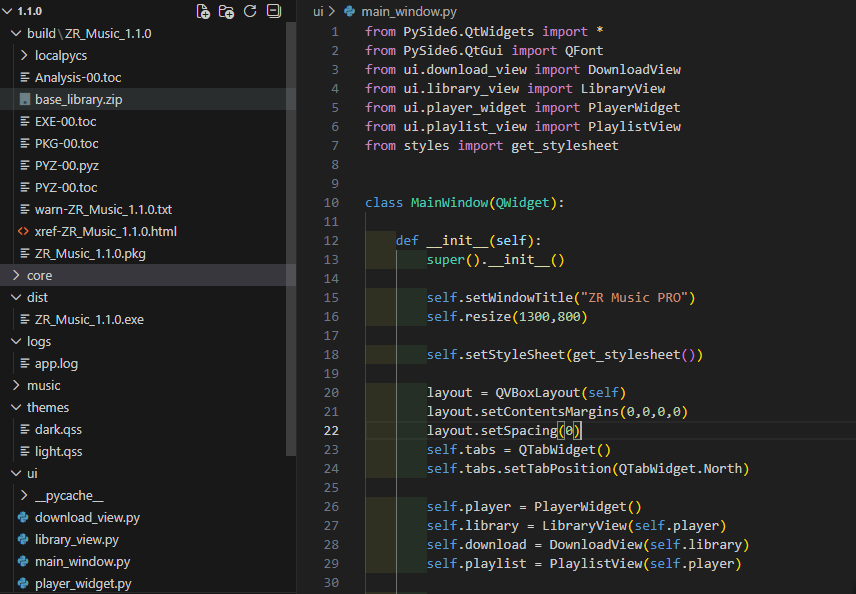The width and height of the screenshot is (856, 594).
Task: Open app.log in the logs folder
Action: tap(56, 363)
